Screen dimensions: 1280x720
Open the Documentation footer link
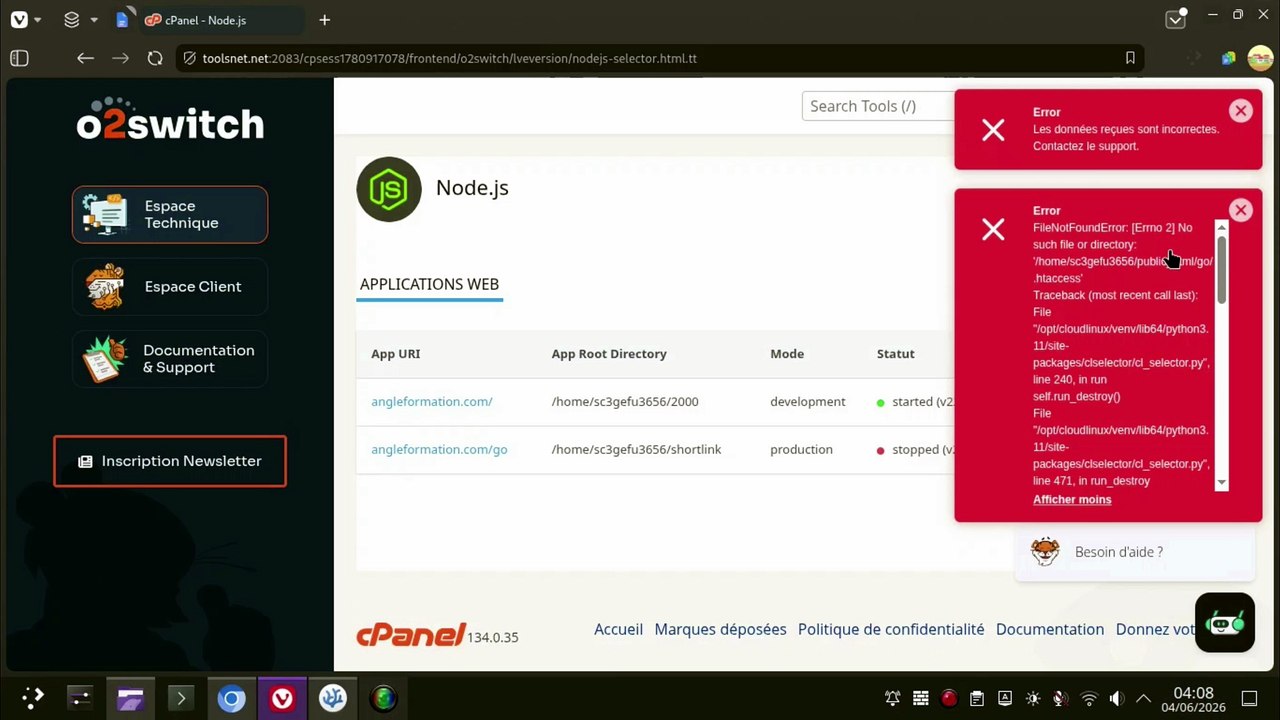pos(1050,629)
